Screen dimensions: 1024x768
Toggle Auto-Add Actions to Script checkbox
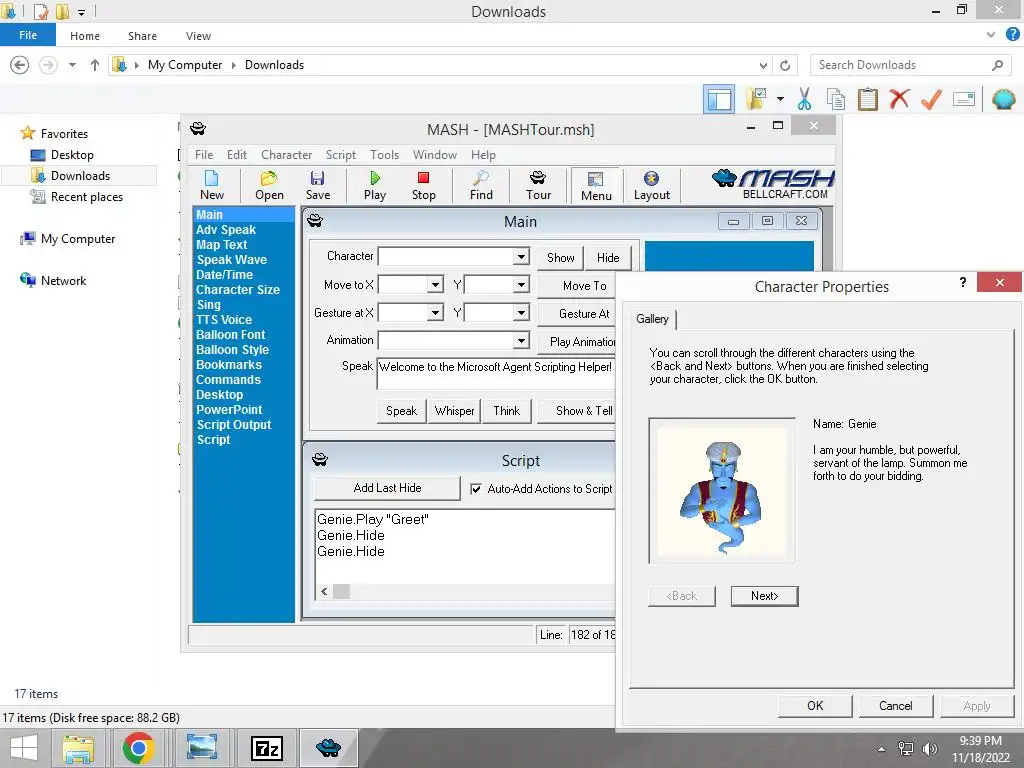[x=476, y=488]
